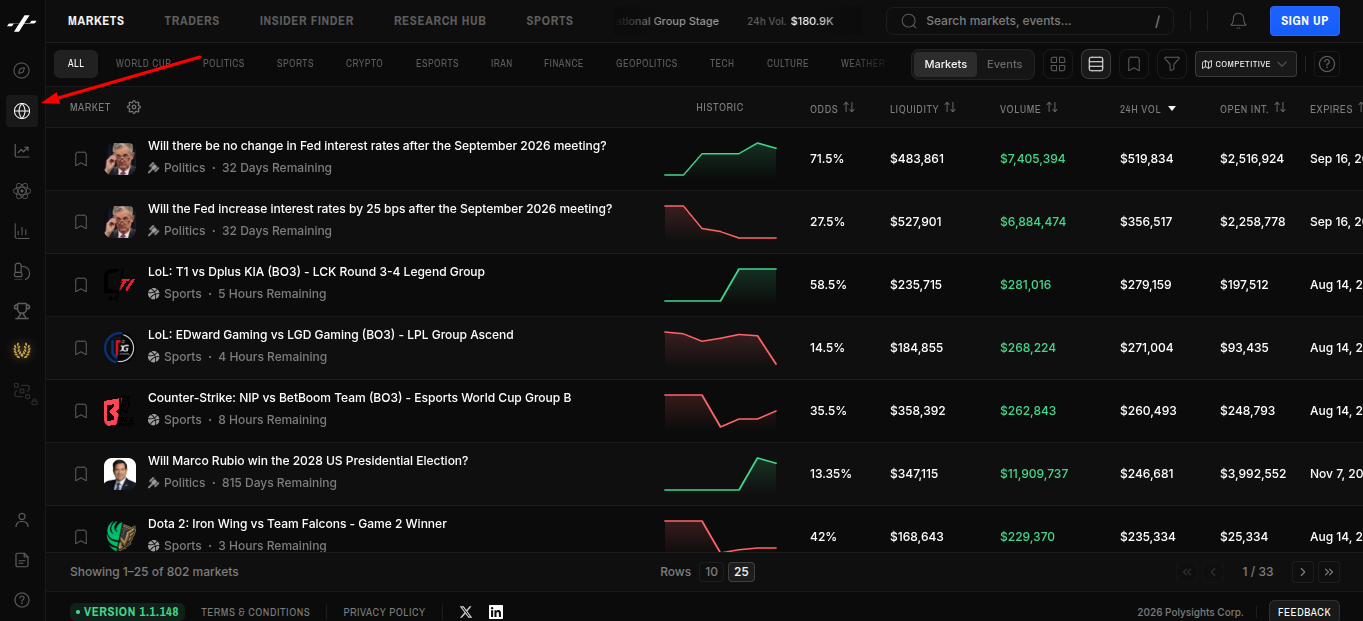1363x621 pixels.
Task: Open the trophy icon in sidebar
Action: coord(22,311)
